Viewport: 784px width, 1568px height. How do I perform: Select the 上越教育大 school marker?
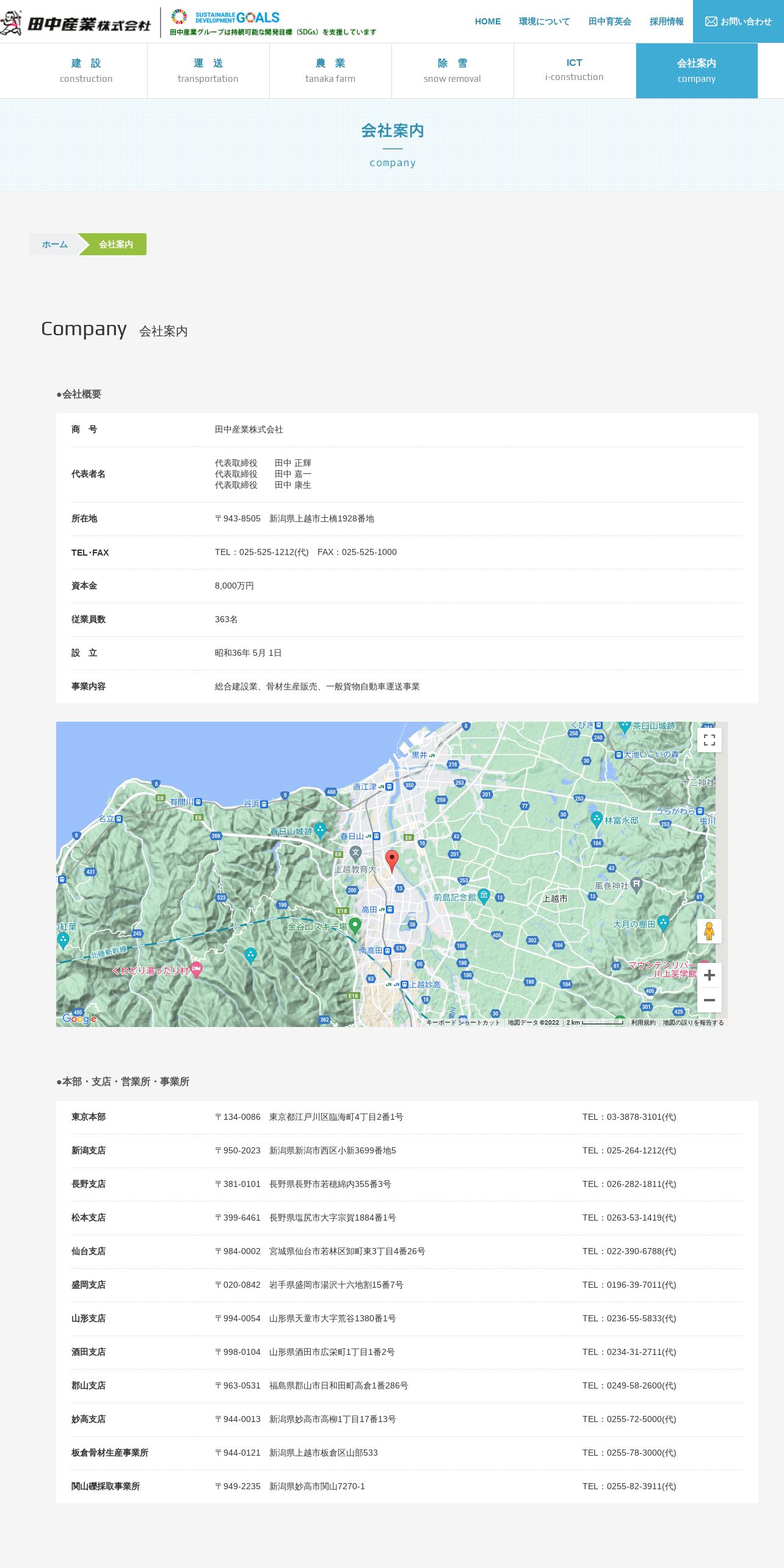356,854
